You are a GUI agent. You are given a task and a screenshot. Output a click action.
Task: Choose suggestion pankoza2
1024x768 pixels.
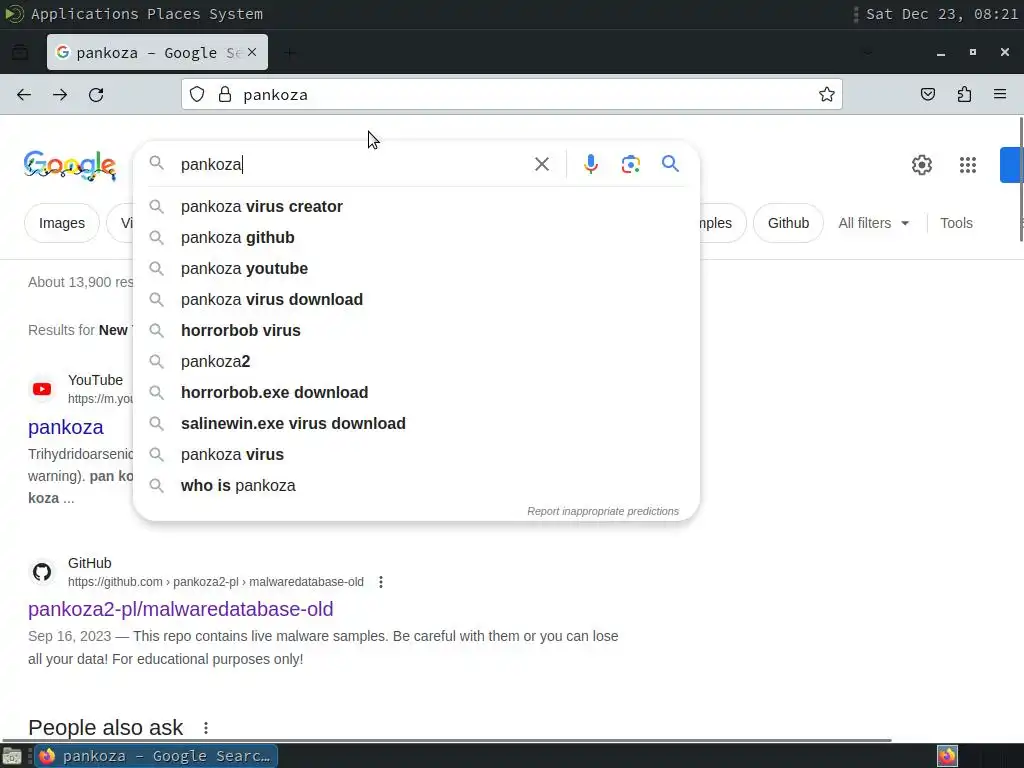tap(416, 362)
